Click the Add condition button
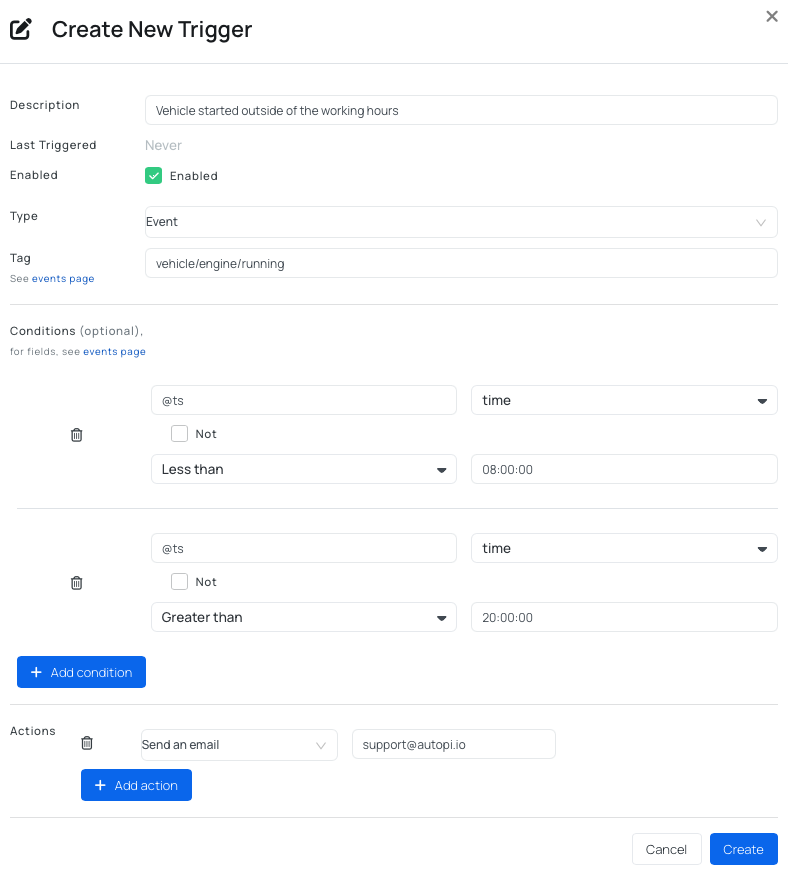788x877 pixels. (81, 672)
